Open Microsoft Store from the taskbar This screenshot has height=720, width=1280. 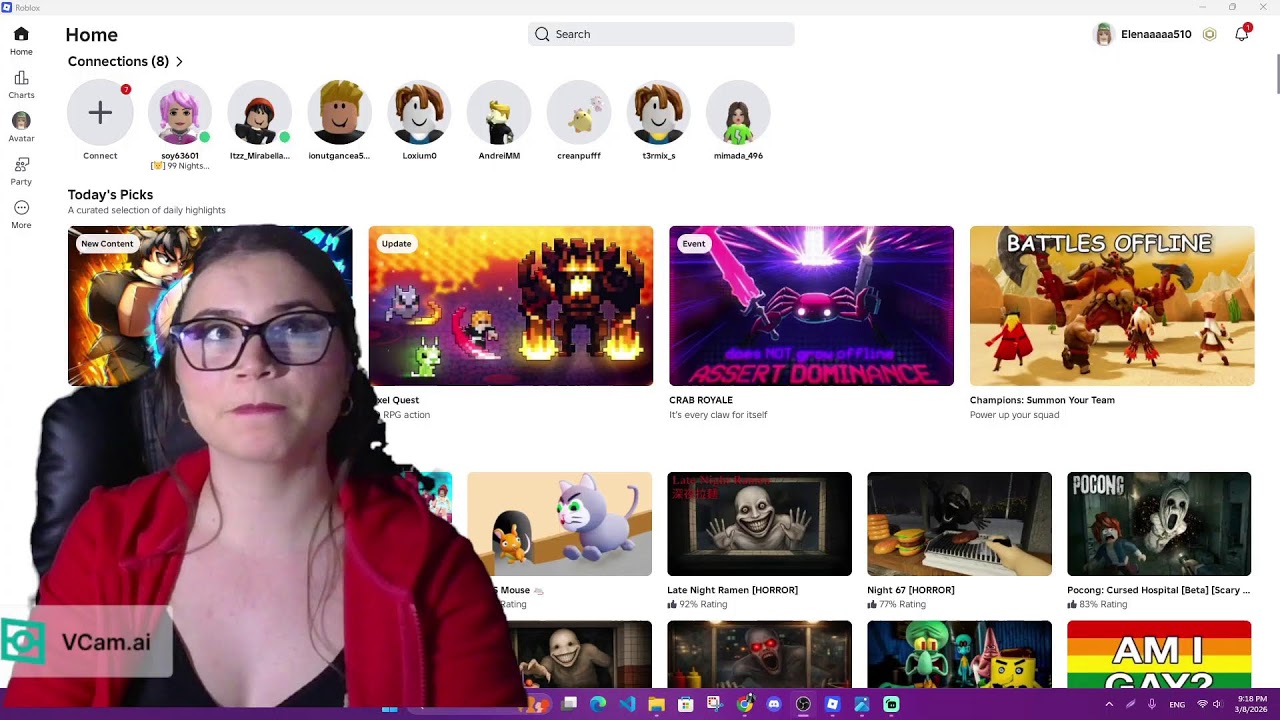point(685,704)
